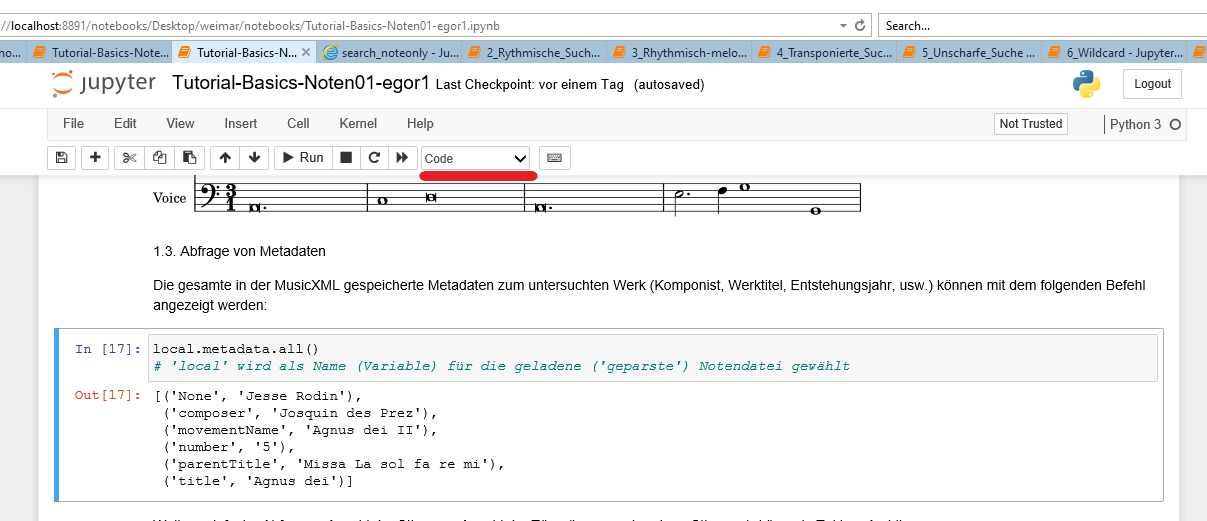The height and width of the screenshot is (521, 1207).
Task: Copy selected cells icon
Action: click(159, 158)
